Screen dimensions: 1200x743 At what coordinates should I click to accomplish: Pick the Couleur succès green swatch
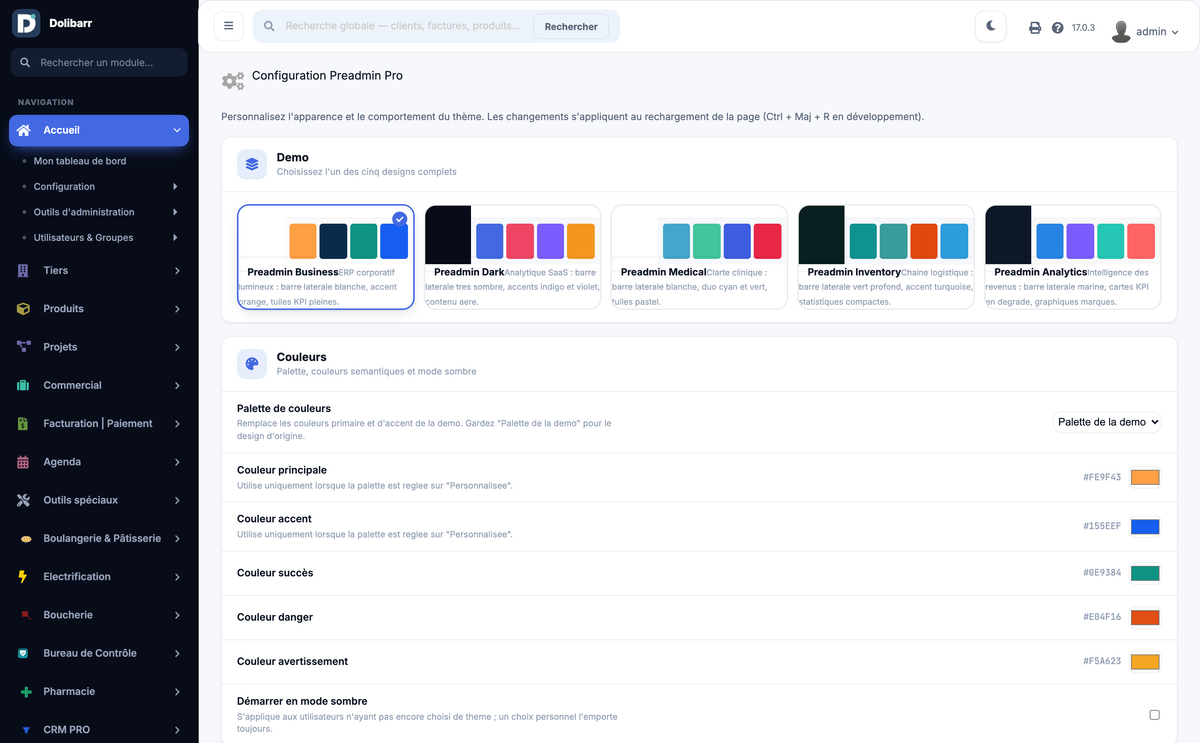pos(1145,574)
